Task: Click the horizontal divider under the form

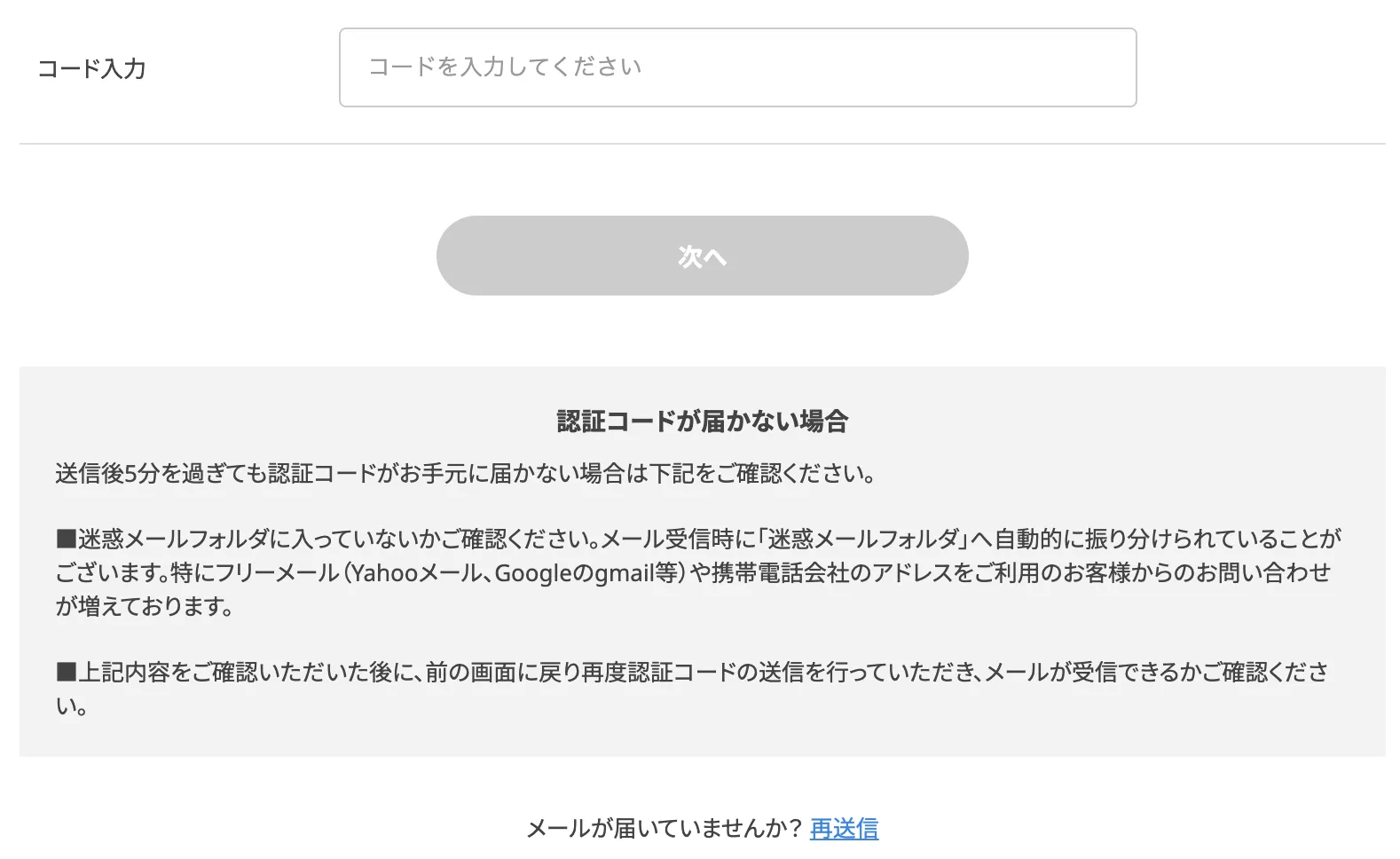Action: click(x=701, y=142)
